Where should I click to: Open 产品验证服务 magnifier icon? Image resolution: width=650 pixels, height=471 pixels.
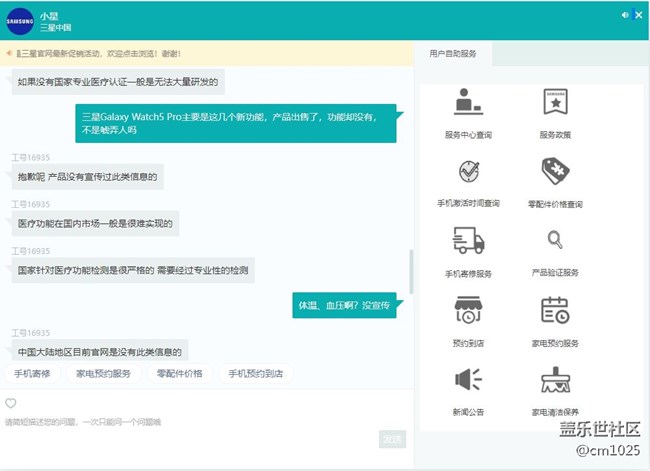point(555,240)
